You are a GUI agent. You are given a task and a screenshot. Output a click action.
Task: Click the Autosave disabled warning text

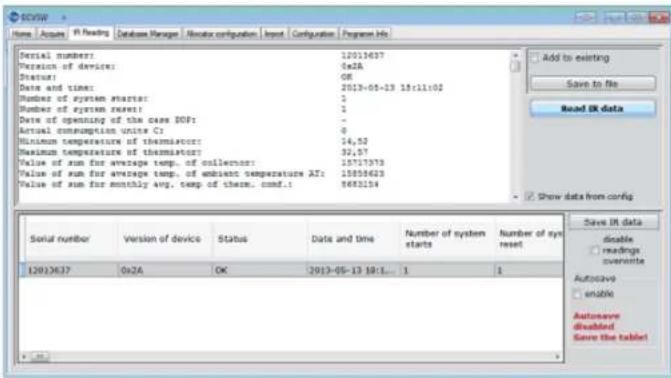609,327
